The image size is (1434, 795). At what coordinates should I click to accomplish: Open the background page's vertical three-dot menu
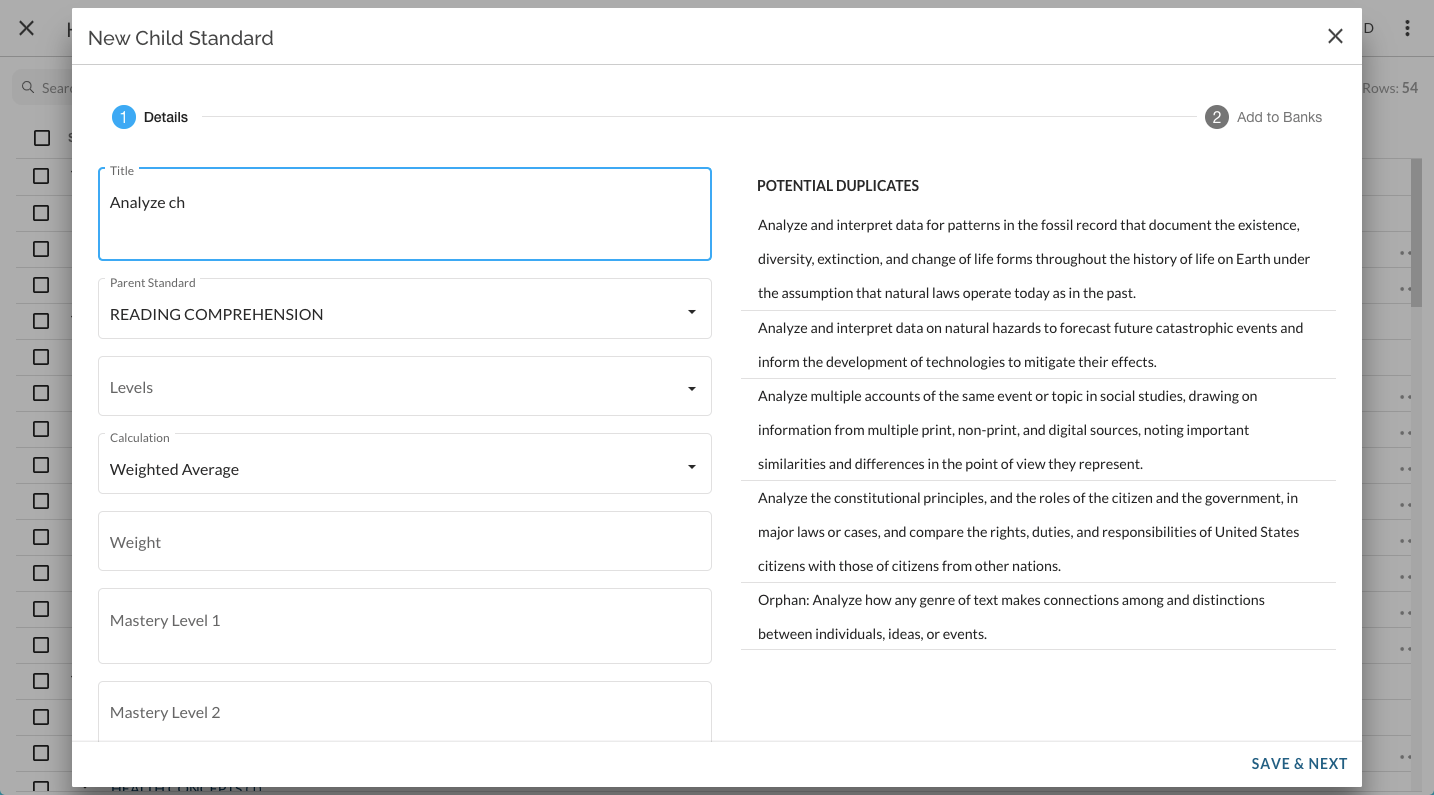[x=1407, y=28]
